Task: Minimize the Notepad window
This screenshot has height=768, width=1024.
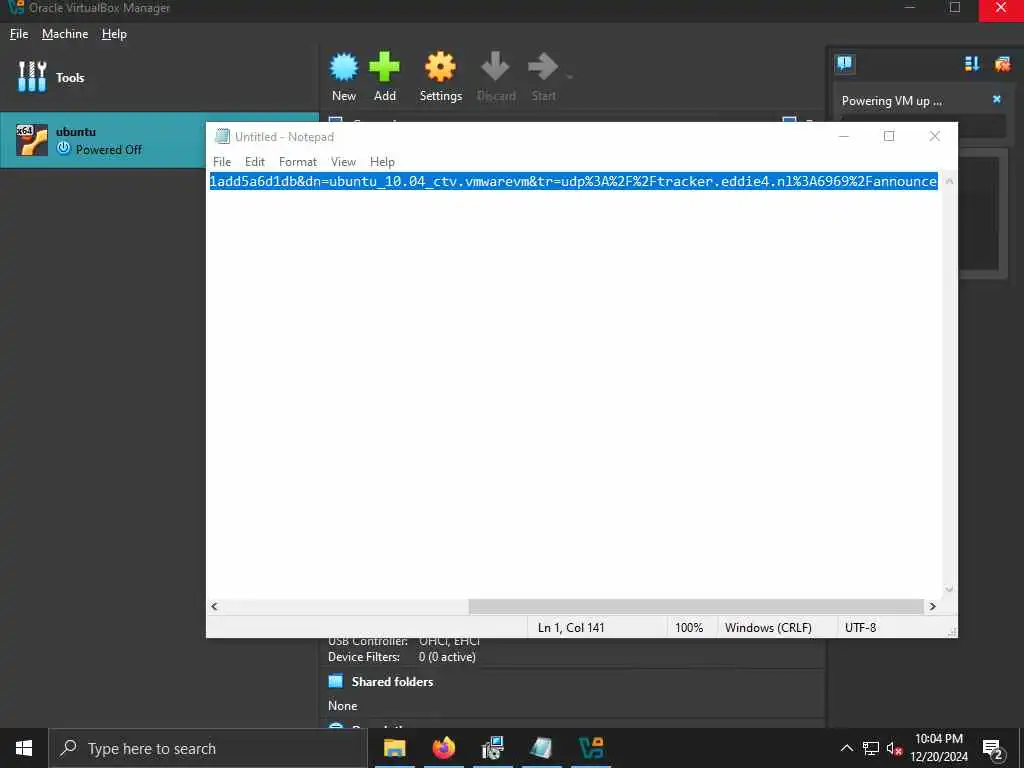Action: click(844, 136)
